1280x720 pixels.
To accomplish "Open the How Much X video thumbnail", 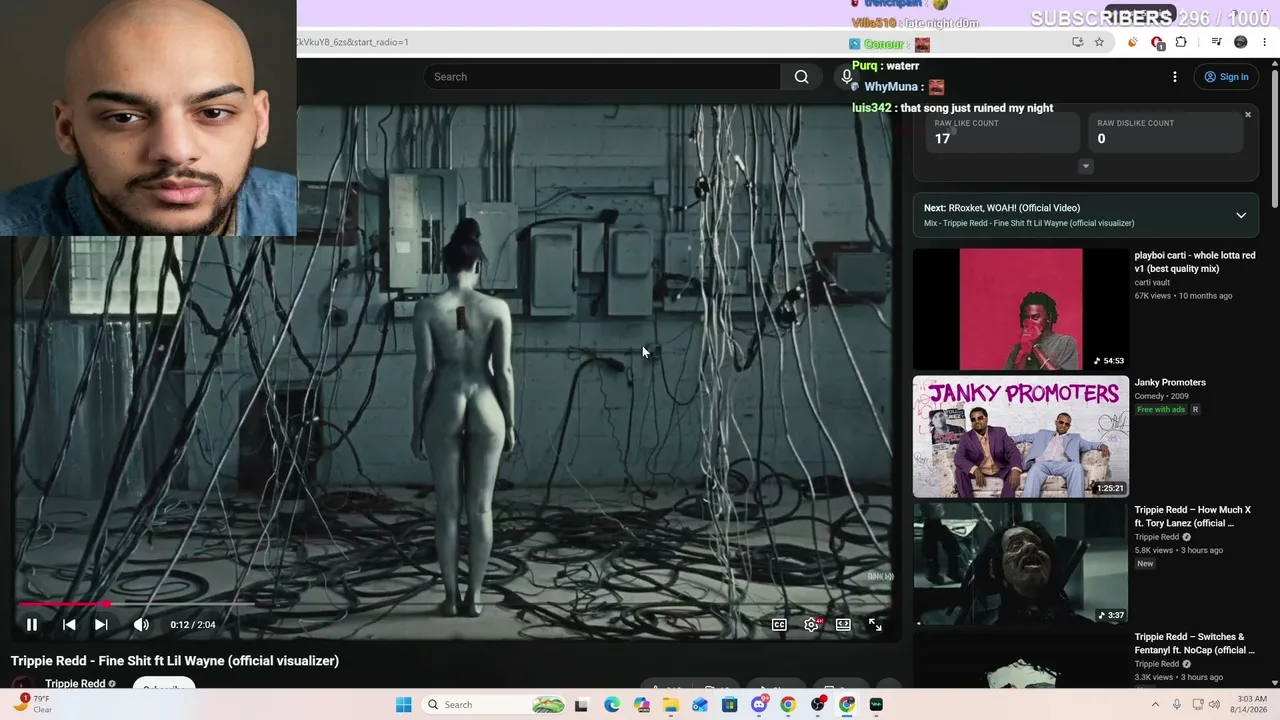I will pyautogui.click(x=1020, y=563).
